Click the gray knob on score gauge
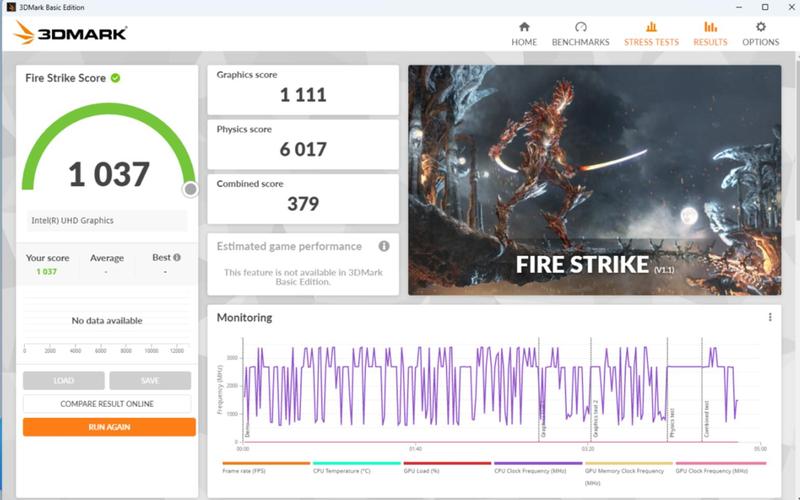 [x=190, y=189]
